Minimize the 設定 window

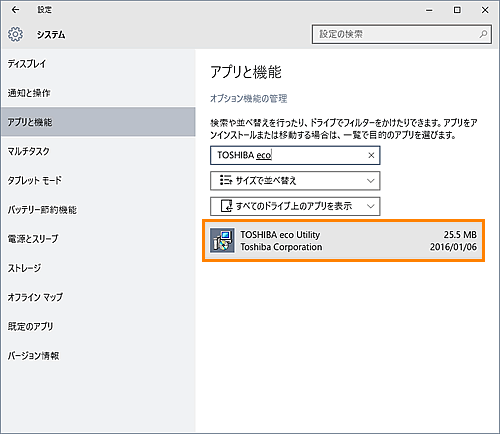[429, 10]
